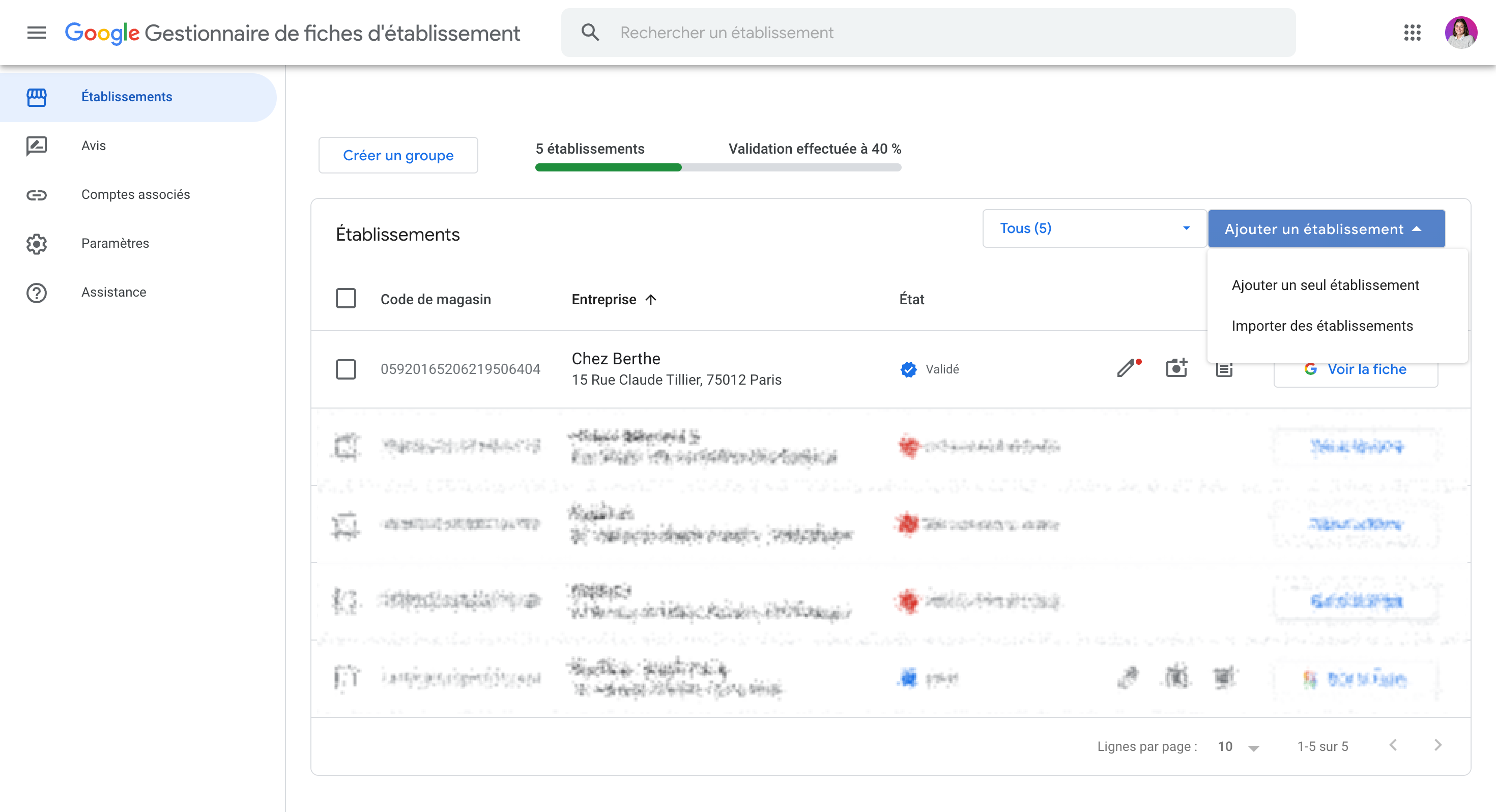Sort by Entreprise using the arrow
Image resolution: width=1496 pixels, height=812 pixels.
coord(651,300)
